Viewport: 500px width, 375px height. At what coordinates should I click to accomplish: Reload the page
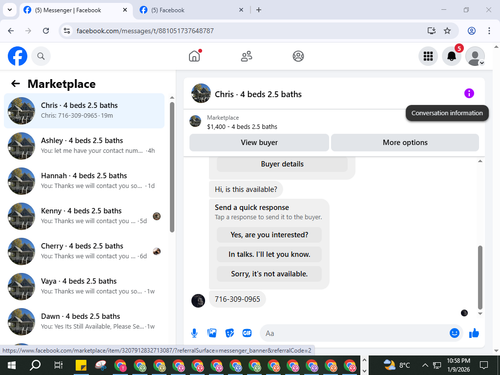(46, 31)
